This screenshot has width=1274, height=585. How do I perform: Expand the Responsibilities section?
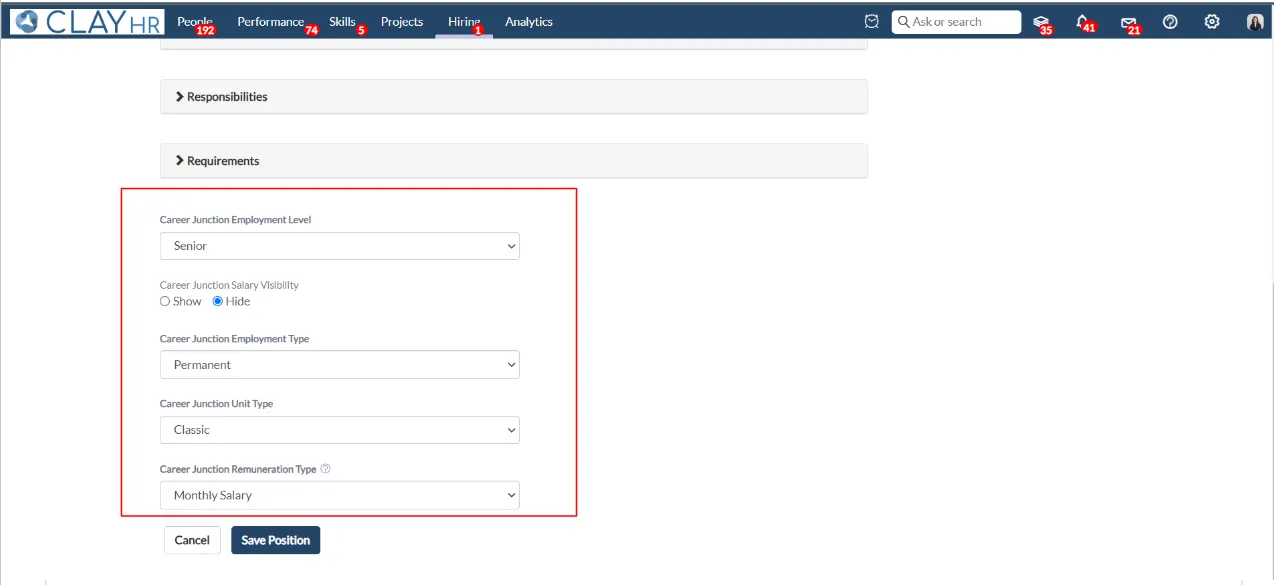(514, 97)
